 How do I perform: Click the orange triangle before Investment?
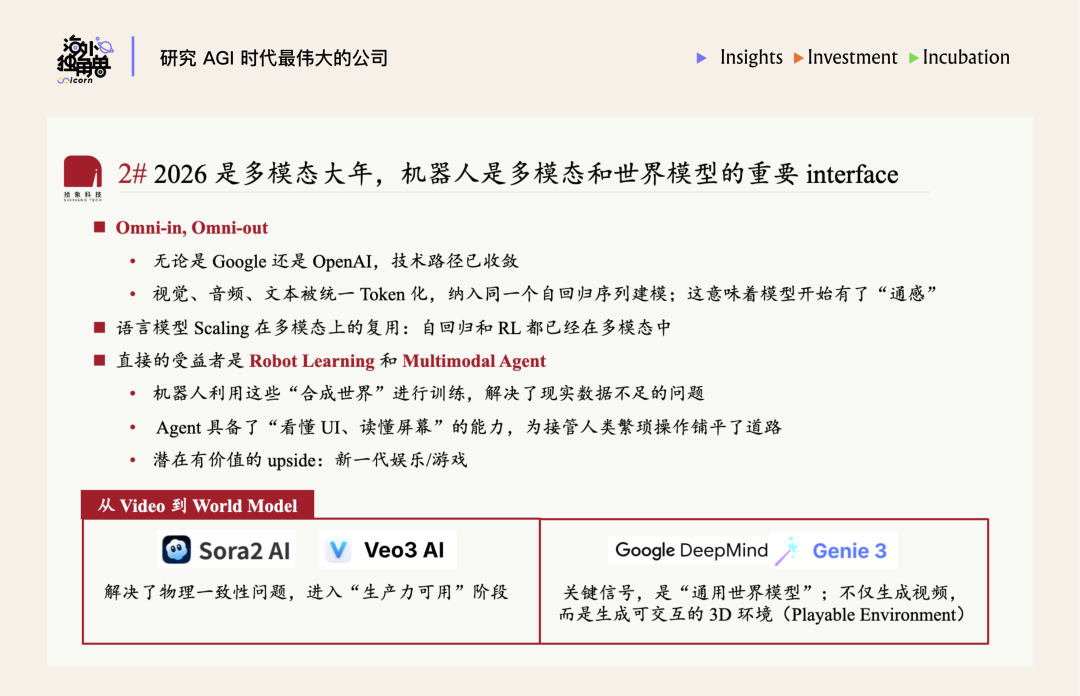(798, 58)
